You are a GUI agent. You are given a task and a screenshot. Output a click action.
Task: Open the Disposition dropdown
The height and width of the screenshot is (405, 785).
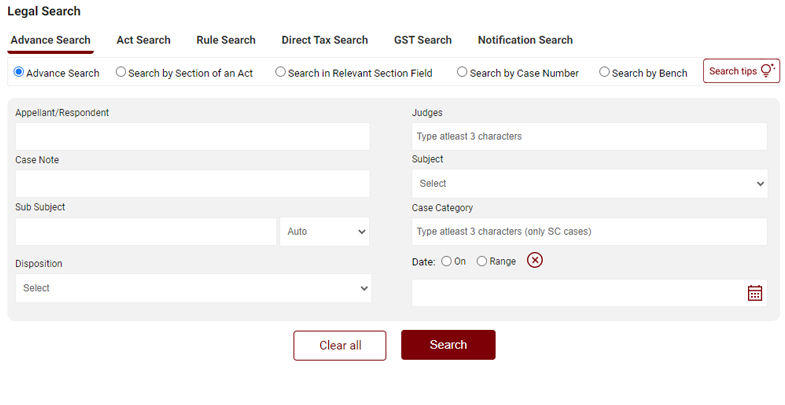[193, 288]
